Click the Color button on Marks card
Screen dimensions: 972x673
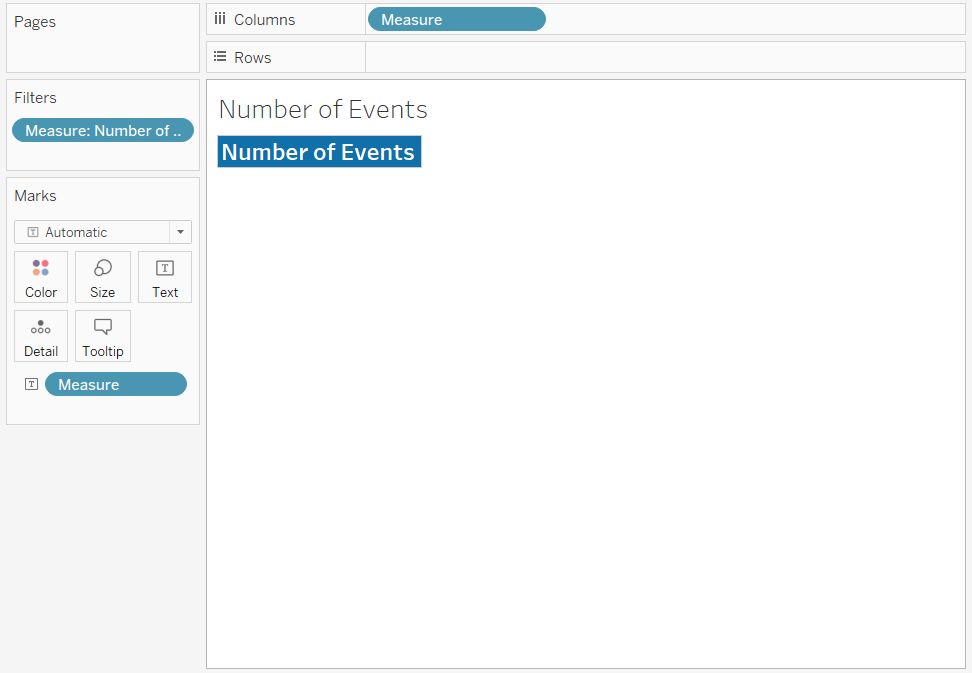click(x=41, y=277)
